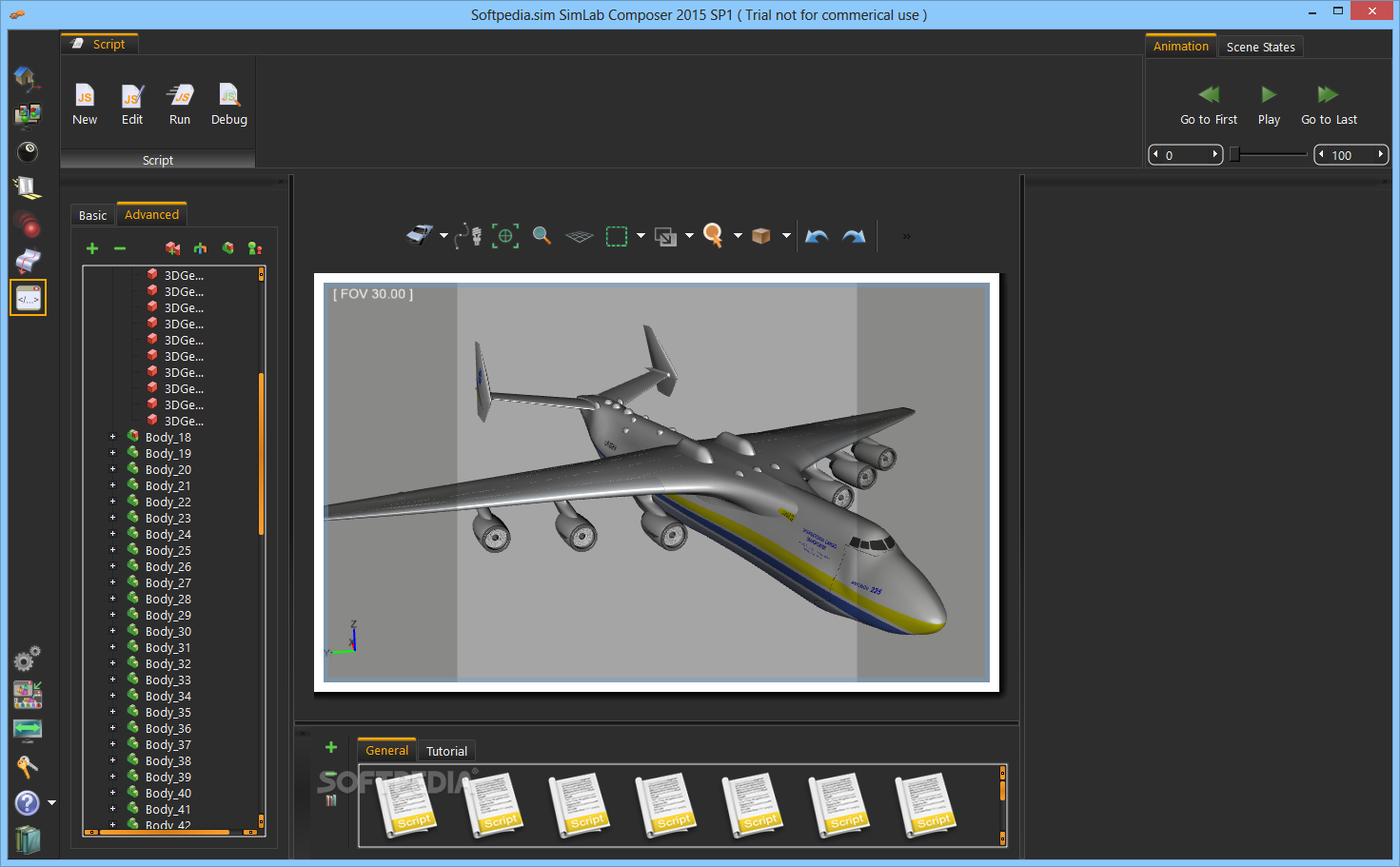
Task: Click the green minus in scene tree toolbar
Action: (x=120, y=248)
